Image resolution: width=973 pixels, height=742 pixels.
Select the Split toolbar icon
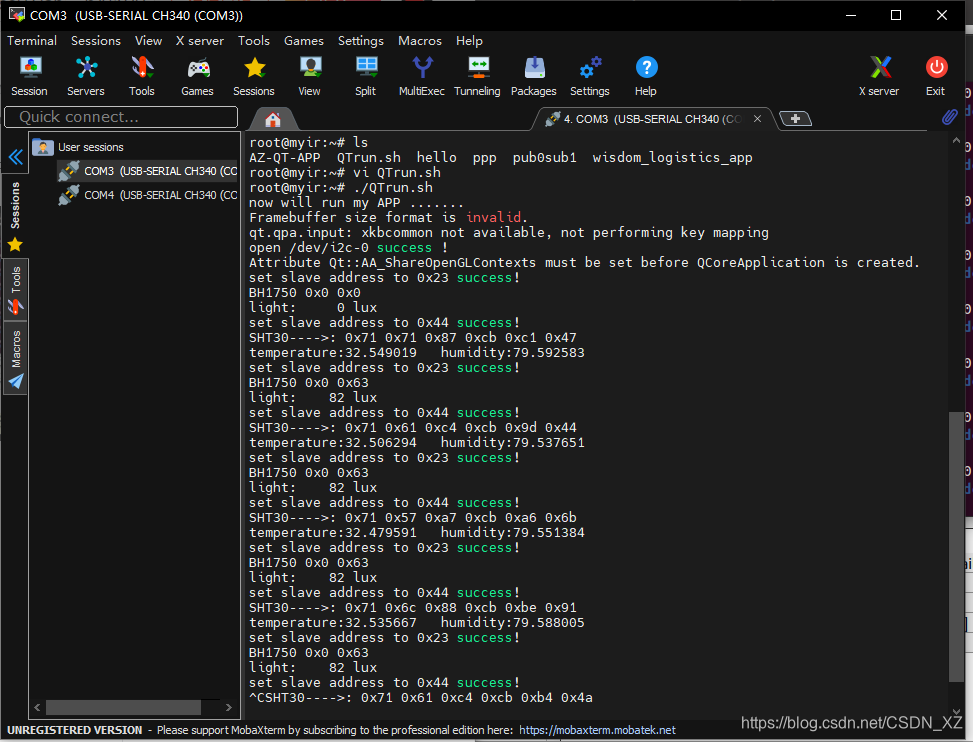click(365, 76)
